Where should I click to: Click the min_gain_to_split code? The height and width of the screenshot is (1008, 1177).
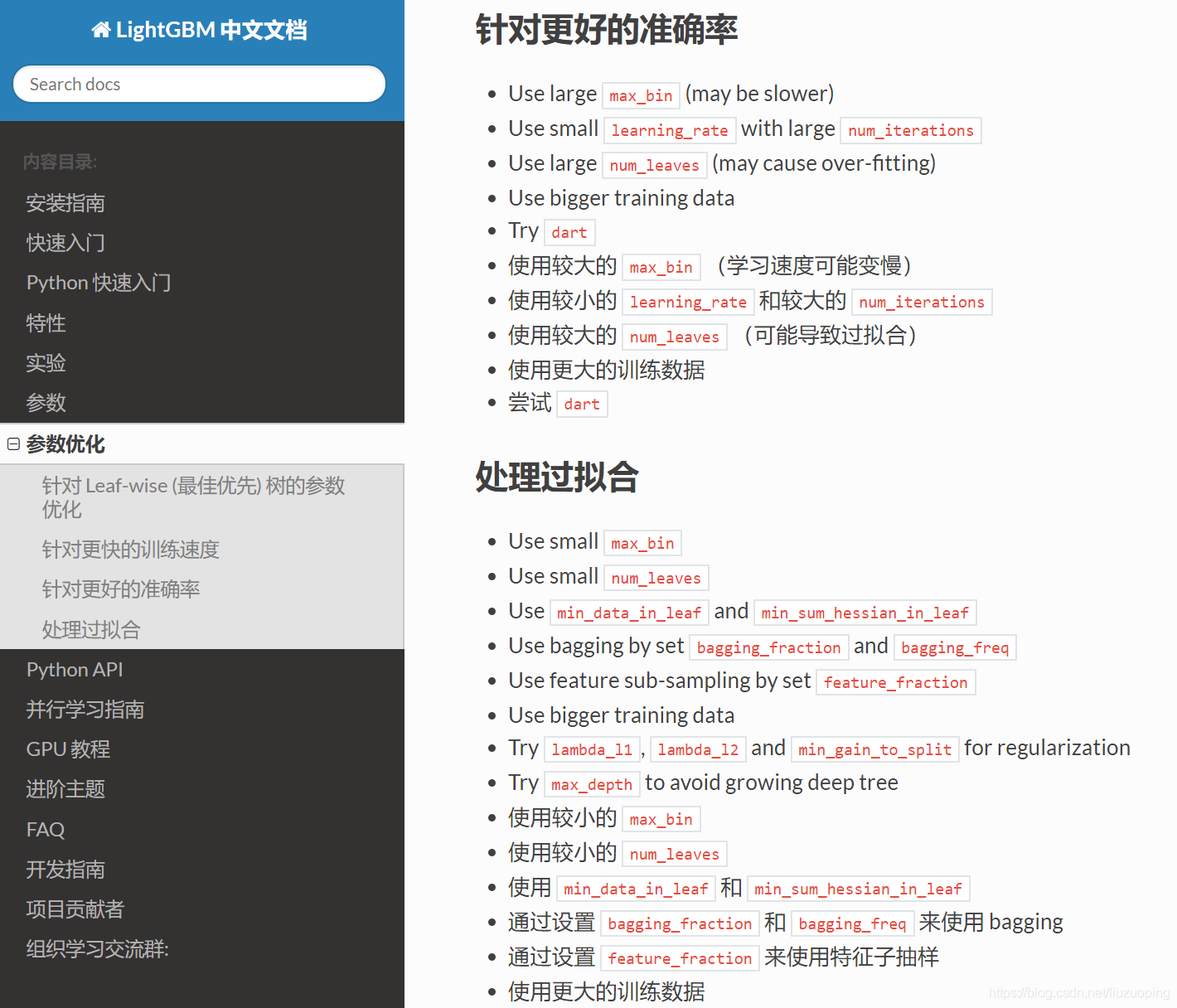click(875, 749)
